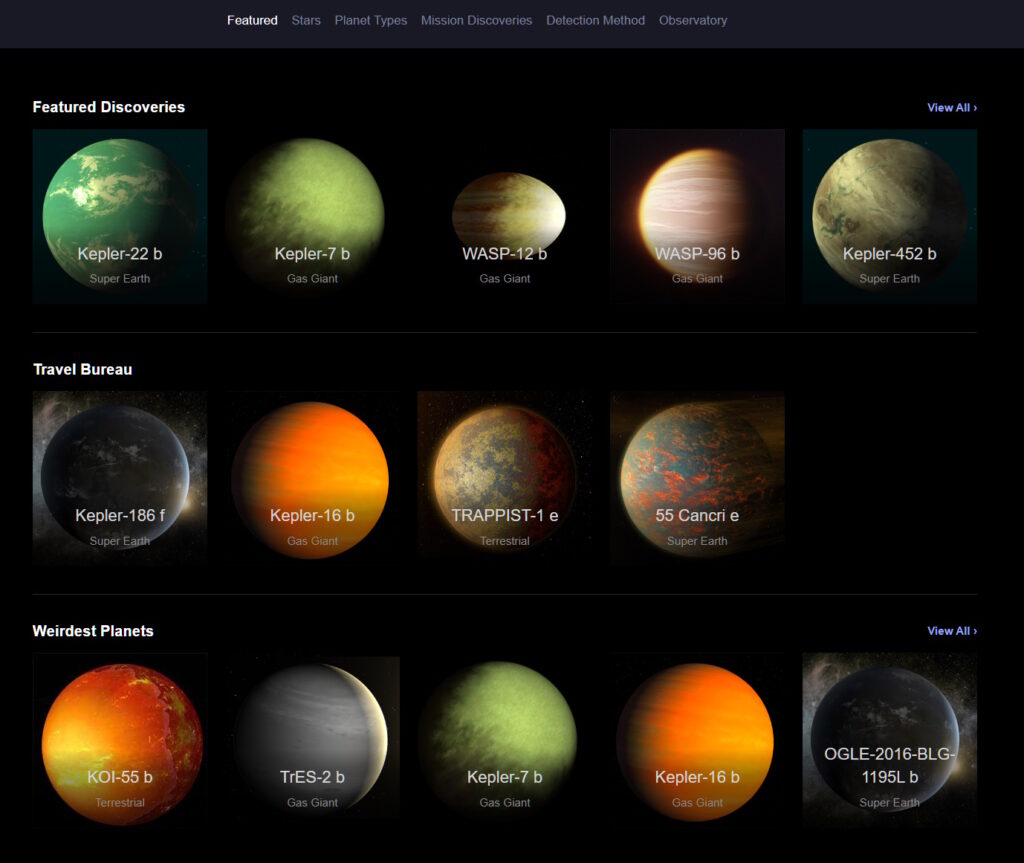Open Kepler-7 b in Featured Discoveries
This screenshot has height=863, width=1024.
coord(312,216)
